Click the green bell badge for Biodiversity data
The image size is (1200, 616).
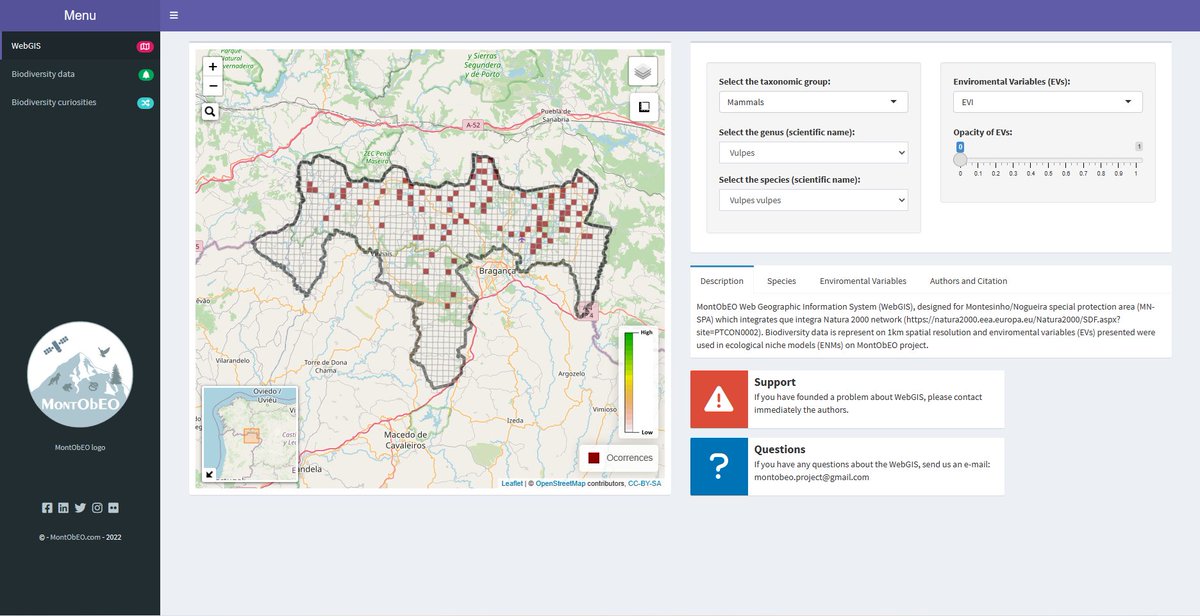145,74
